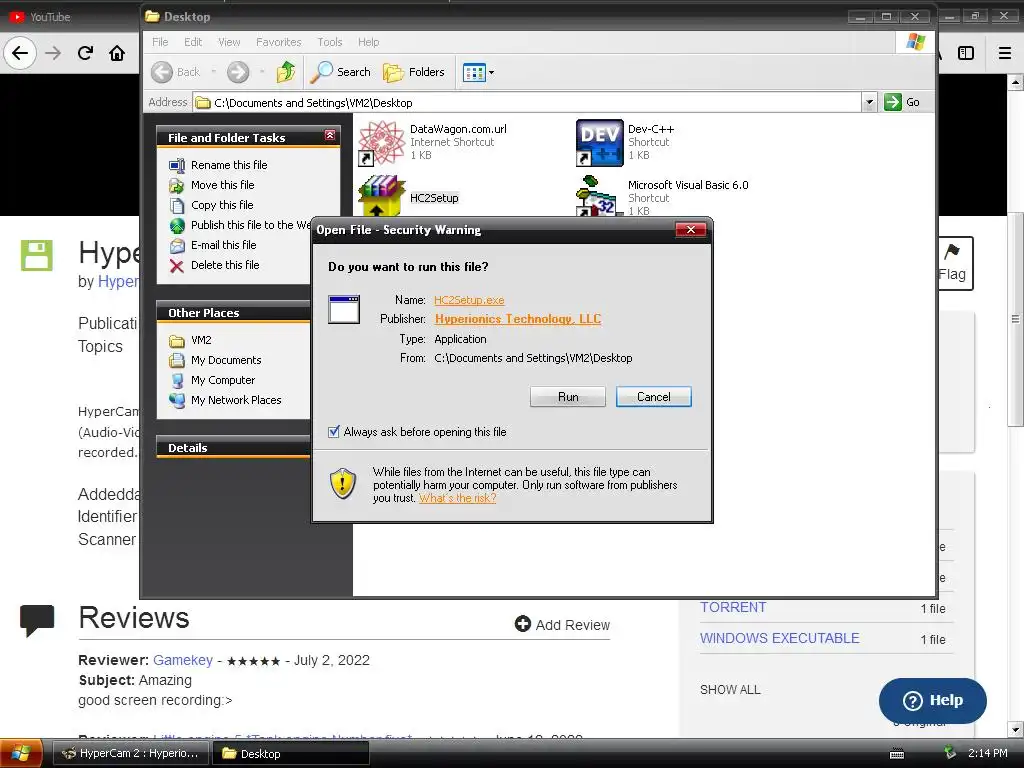Screen dimensions: 1024x768
Task: Open the HC2Setup.exe name link
Action: 469,300
